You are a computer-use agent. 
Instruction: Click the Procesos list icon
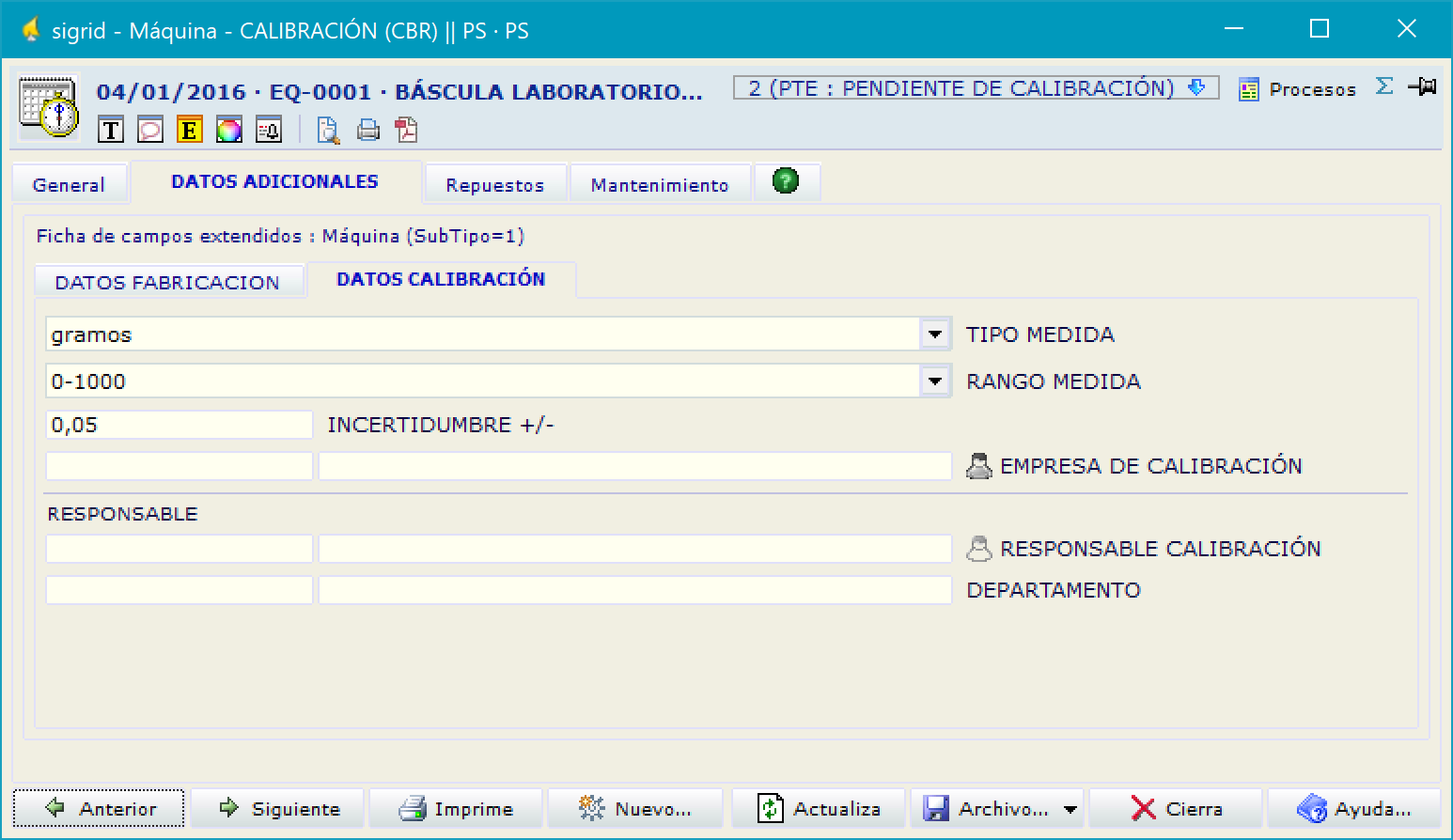(x=1248, y=90)
